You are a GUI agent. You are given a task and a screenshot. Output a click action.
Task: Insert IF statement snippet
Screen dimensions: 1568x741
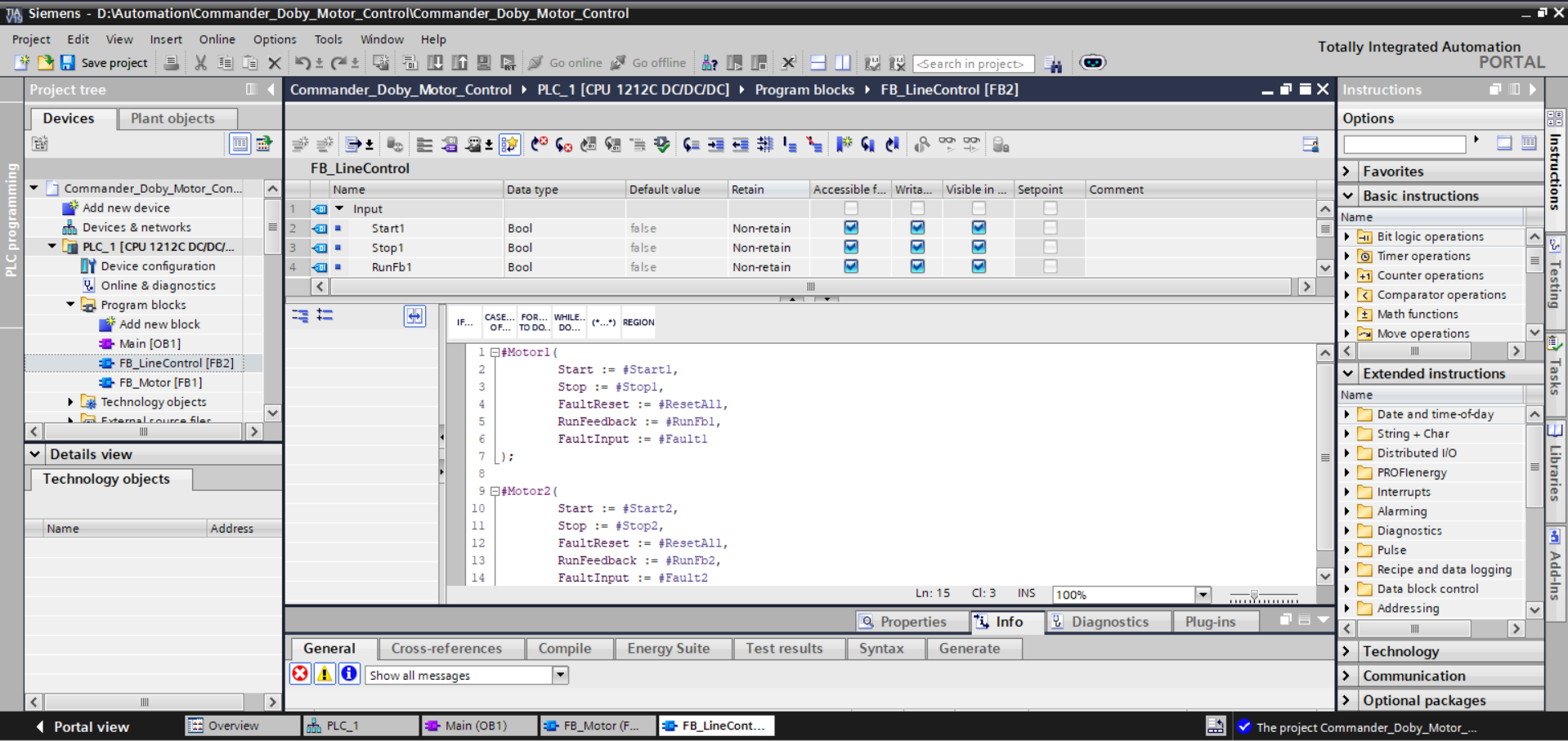(x=464, y=322)
